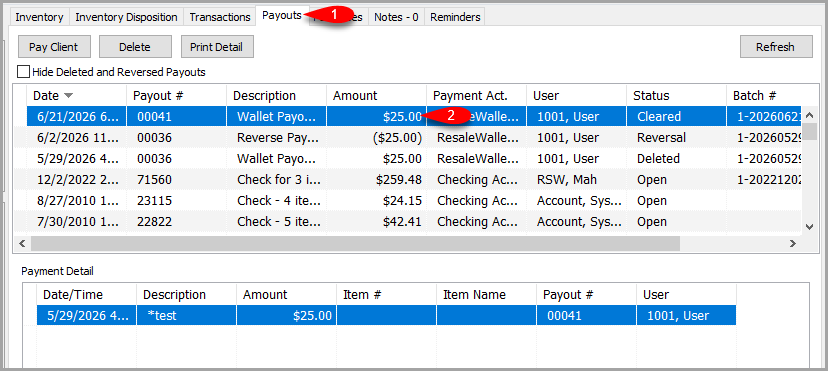Click the $24.15 amount cell

pyautogui.click(x=377, y=201)
